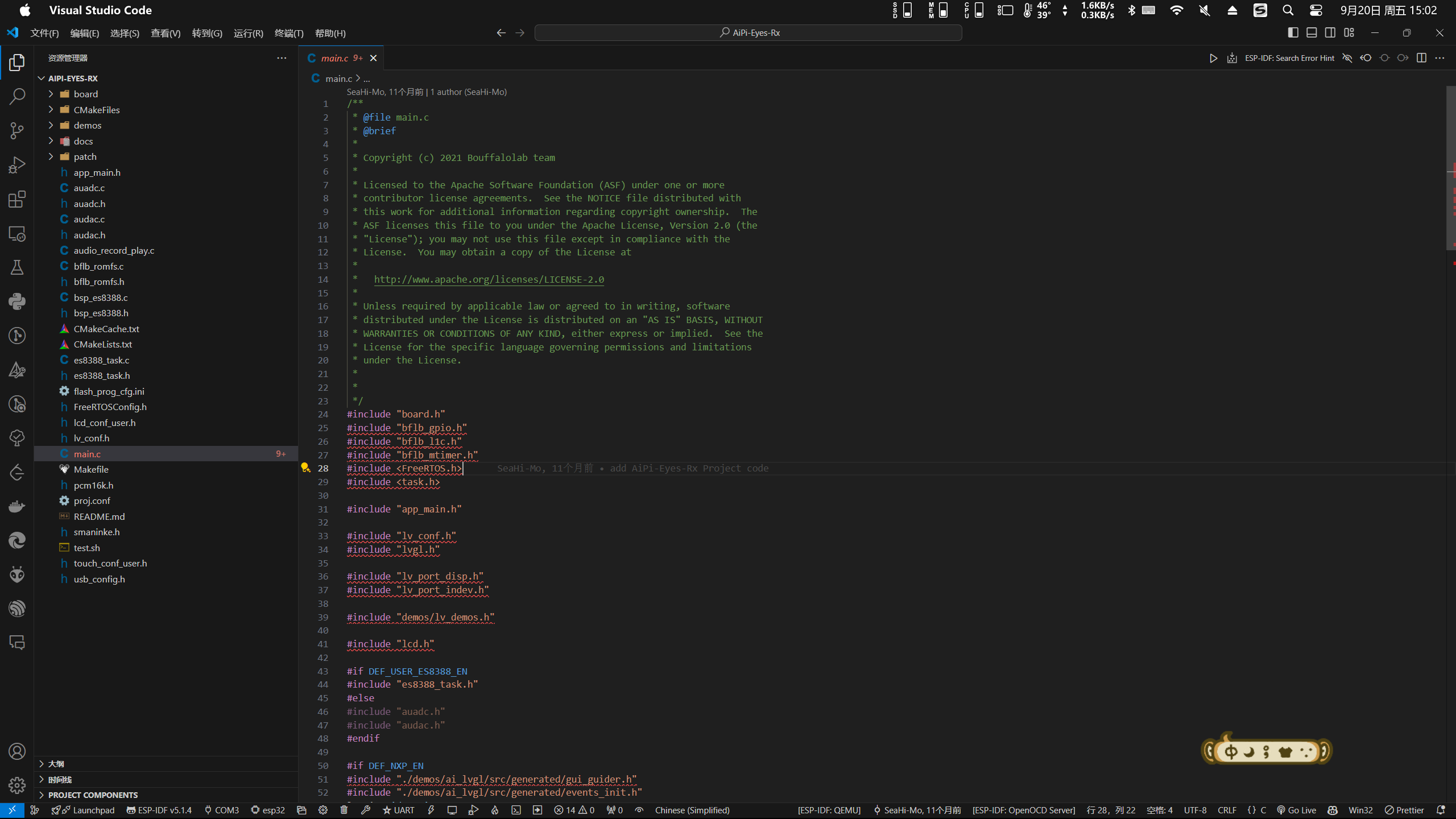
Task: Click ESP-IDF full clean trash icon
Action: point(344,810)
